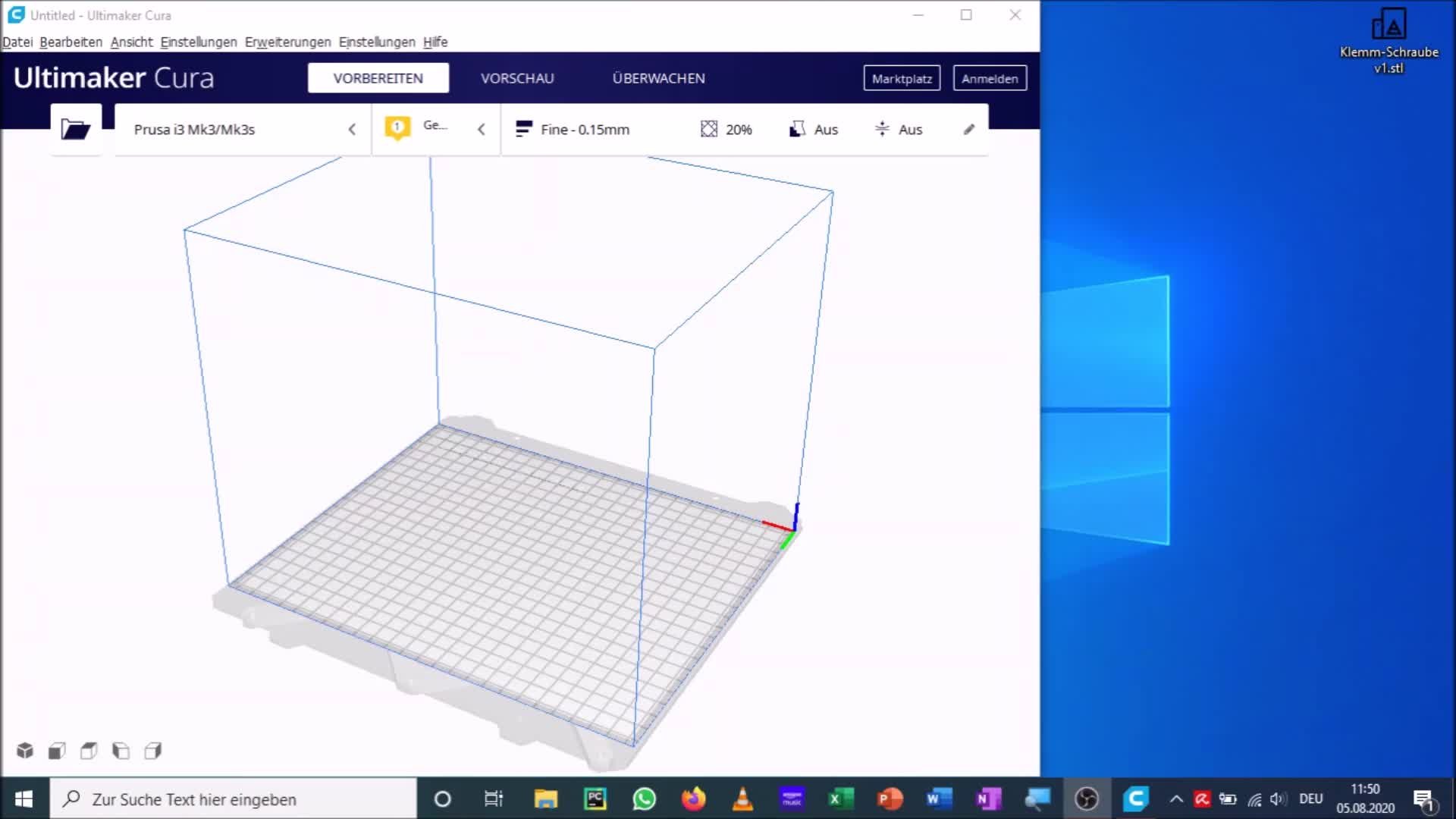Open Windows Start menu
Image resolution: width=1456 pixels, height=819 pixels.
coord(24,799)
